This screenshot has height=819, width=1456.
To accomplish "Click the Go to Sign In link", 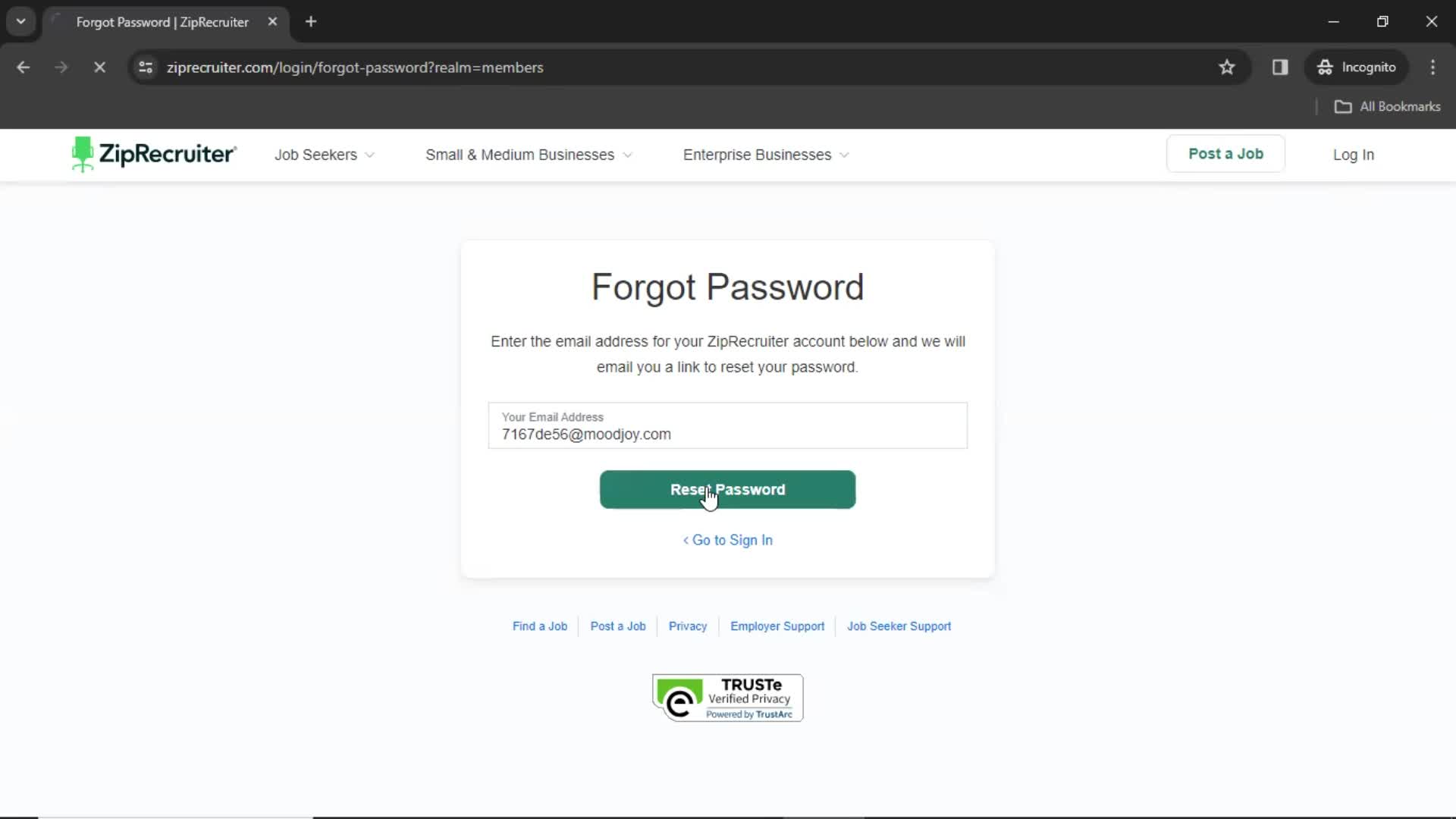I will (728, 539).
